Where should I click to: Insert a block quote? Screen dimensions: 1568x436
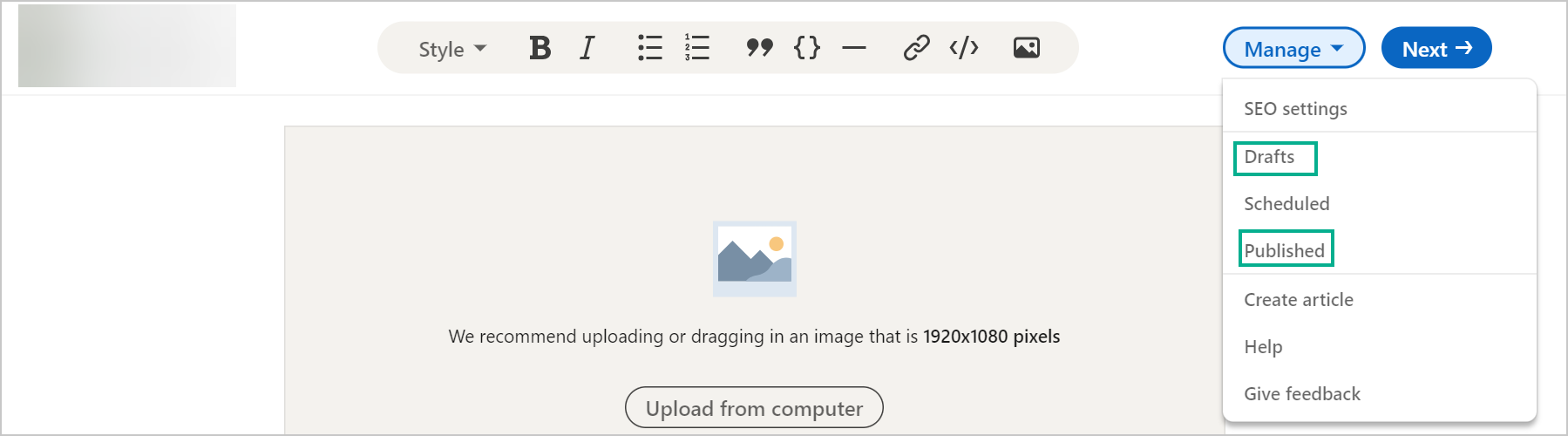(760, 48)
